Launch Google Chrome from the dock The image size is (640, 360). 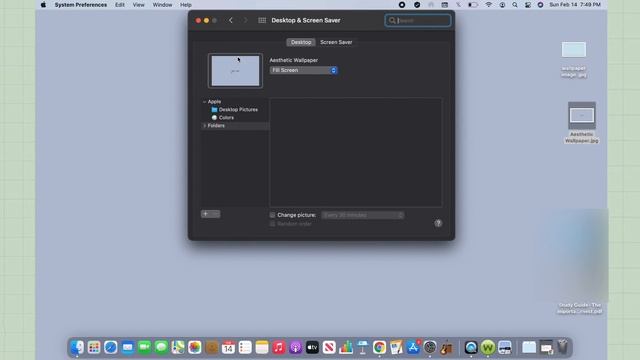(x=379, y=347)
